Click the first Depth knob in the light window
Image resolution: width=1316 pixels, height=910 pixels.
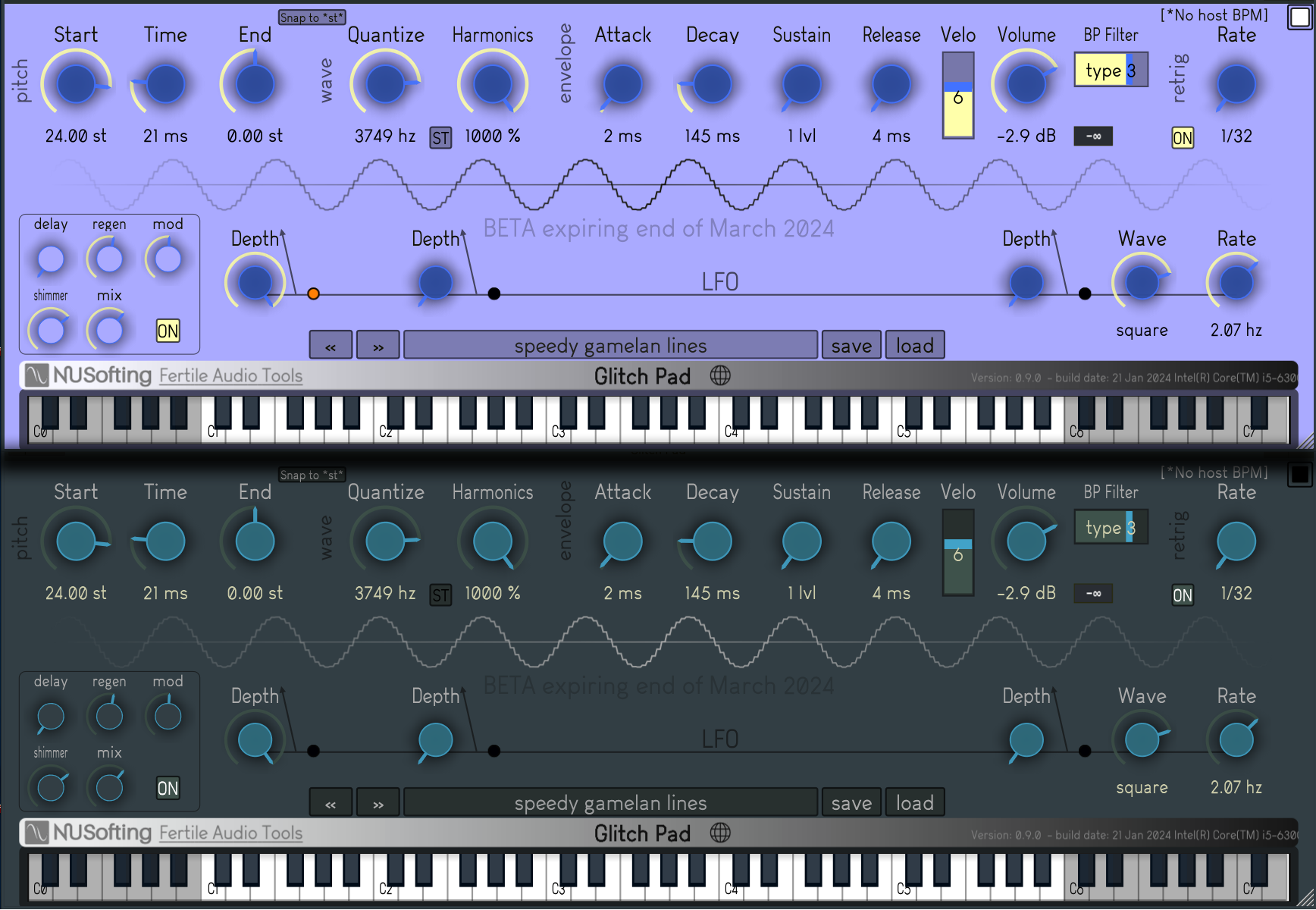tap(255, 282)
